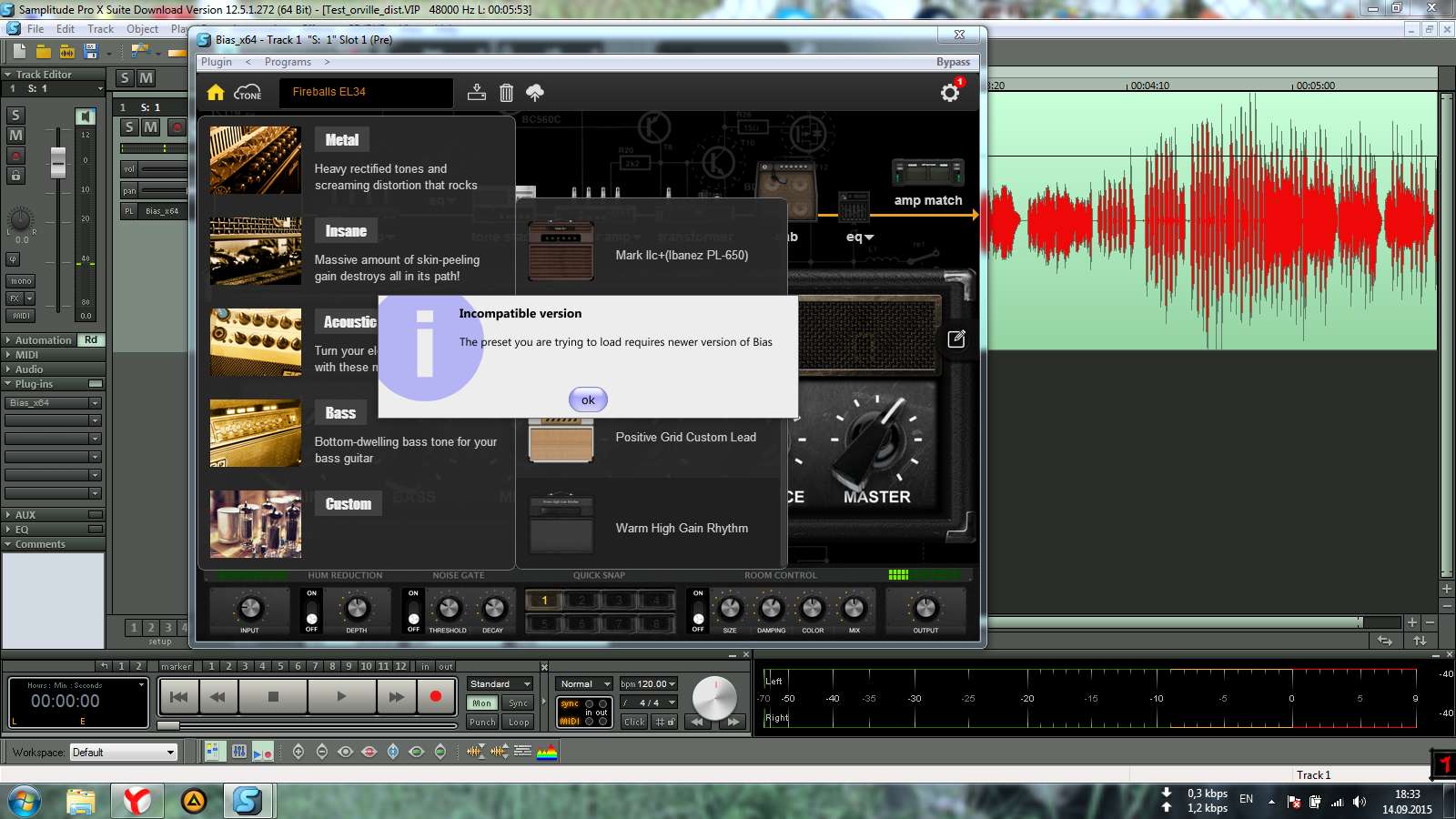Delete preset with trash icon
The width and height of the screenshot is (1456, 819).
[x=506, y=92]
